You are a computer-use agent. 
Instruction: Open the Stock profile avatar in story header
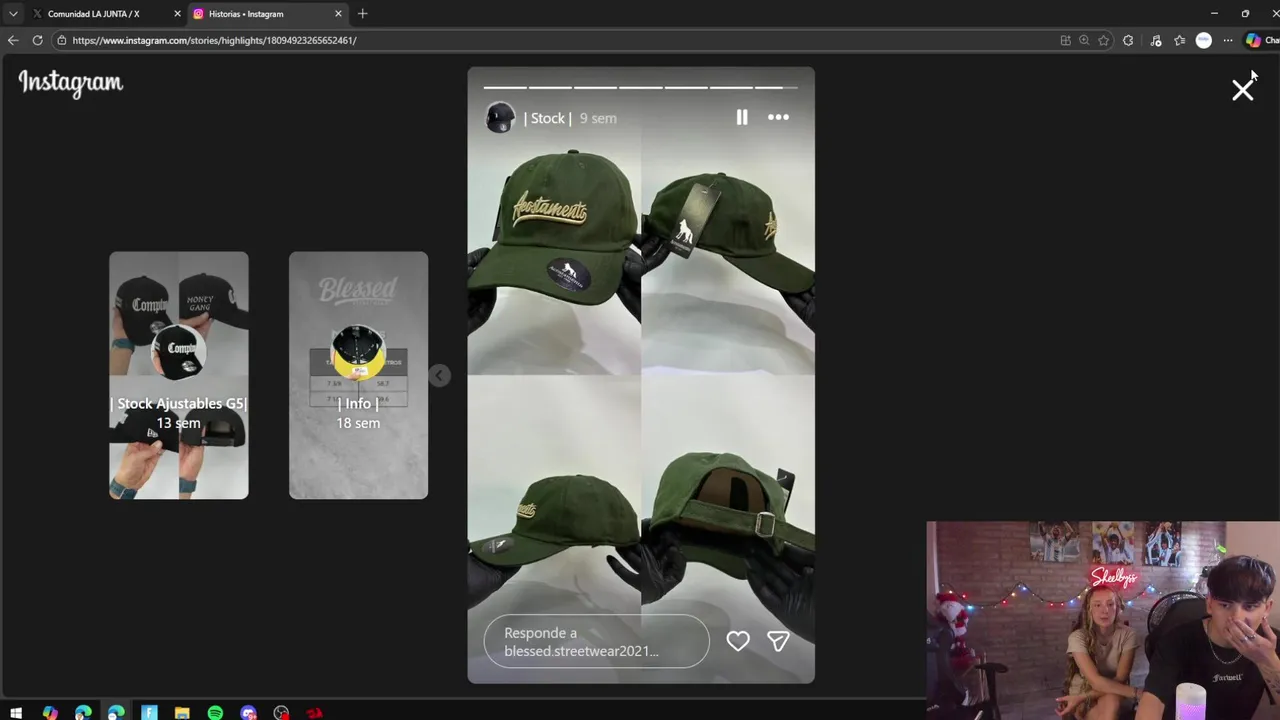[x=500, y=118]
